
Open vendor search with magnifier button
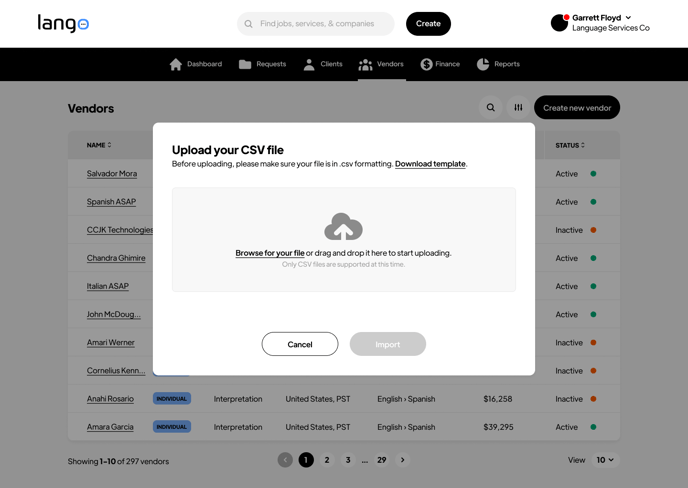click(x=491, y=108)
